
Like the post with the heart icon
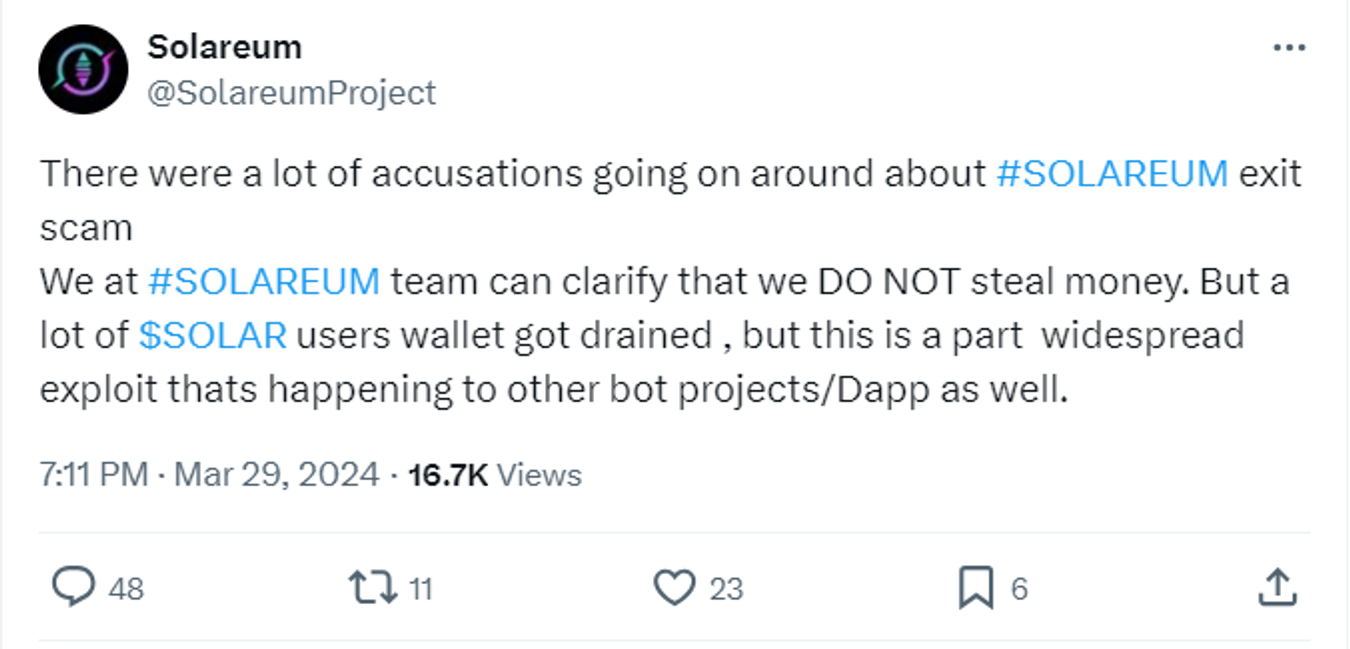pos(674,587)
